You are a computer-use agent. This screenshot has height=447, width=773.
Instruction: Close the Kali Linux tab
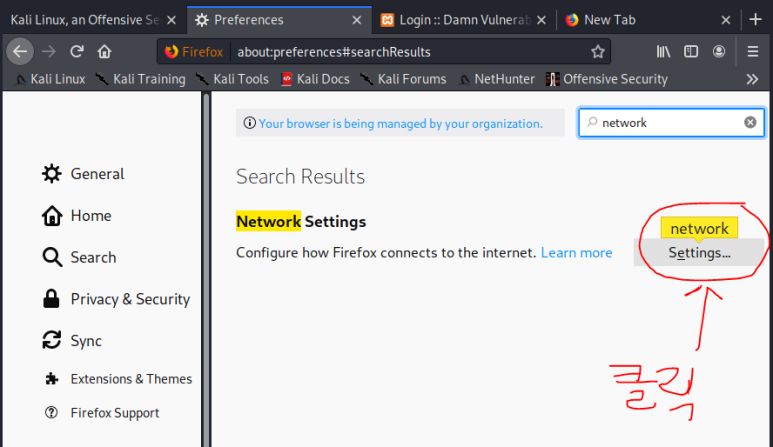(171, 20)
